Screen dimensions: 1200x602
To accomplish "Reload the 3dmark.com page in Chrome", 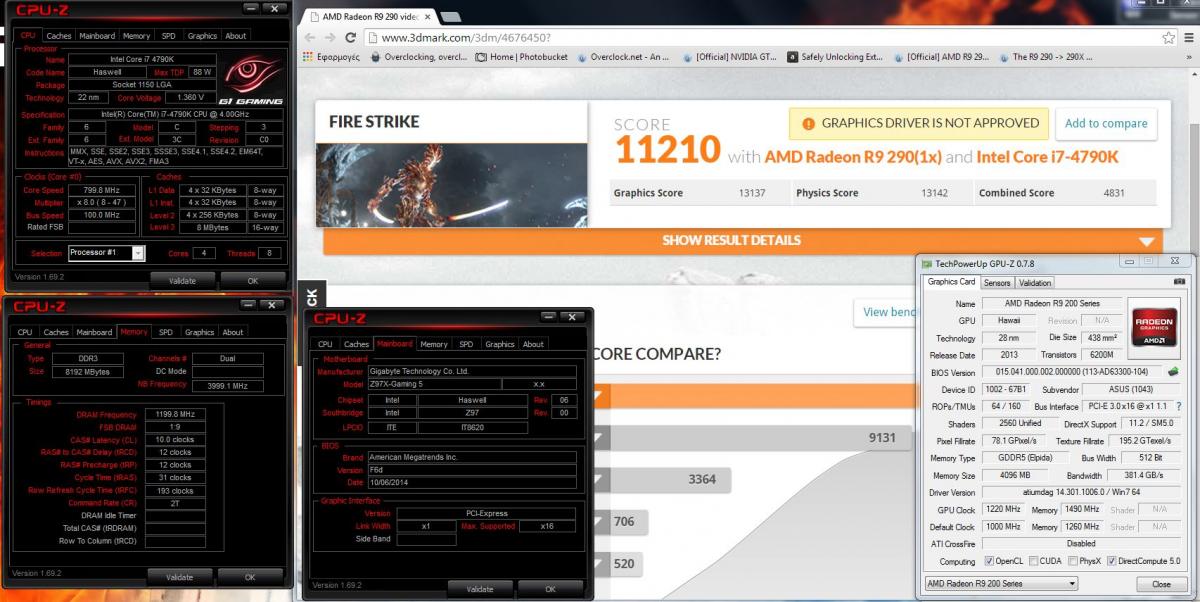I will (351, 37).
